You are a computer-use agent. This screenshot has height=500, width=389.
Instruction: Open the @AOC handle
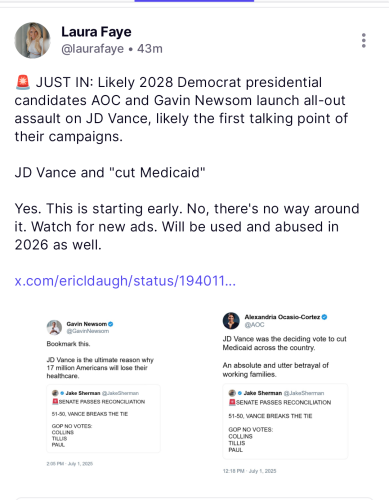pyautogui.click(x=254, y=325)
